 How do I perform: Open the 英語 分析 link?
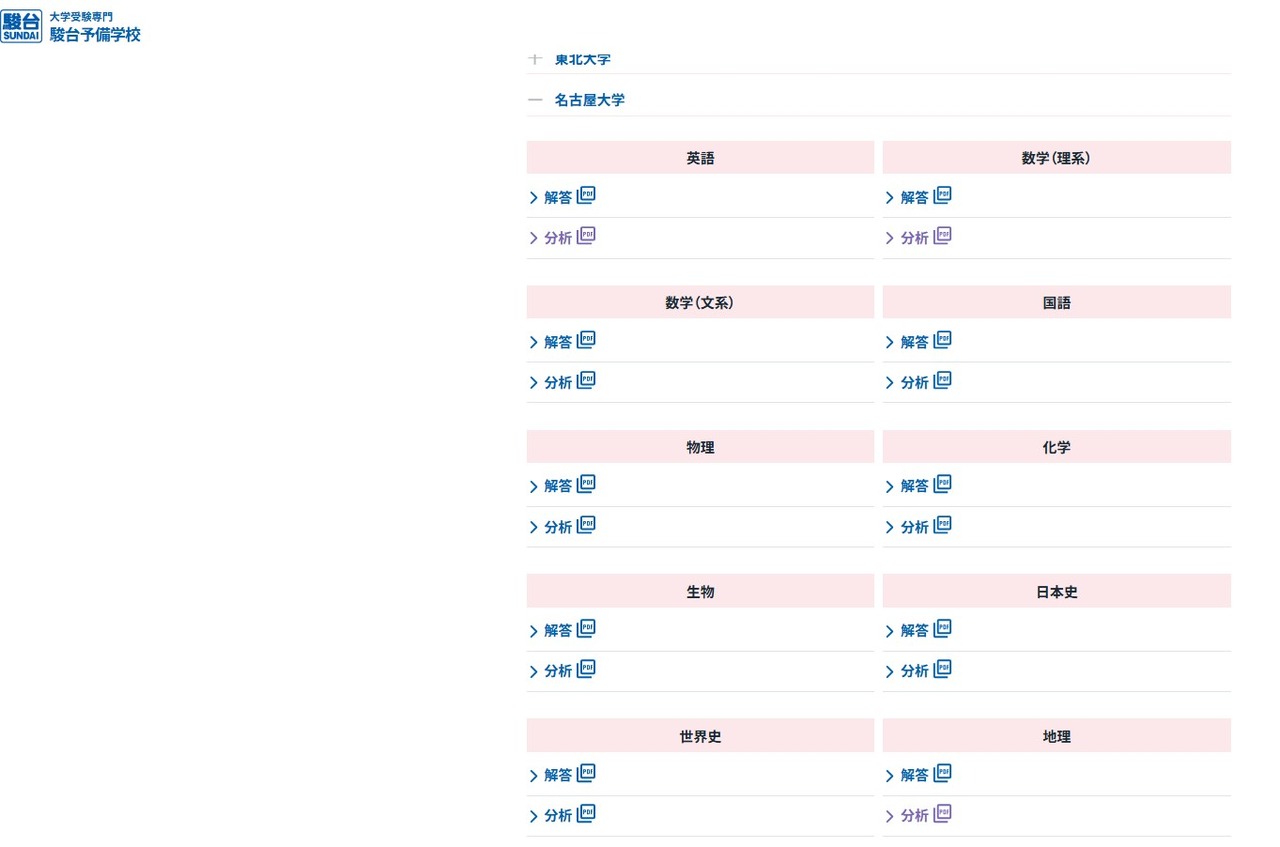[557, 238]
